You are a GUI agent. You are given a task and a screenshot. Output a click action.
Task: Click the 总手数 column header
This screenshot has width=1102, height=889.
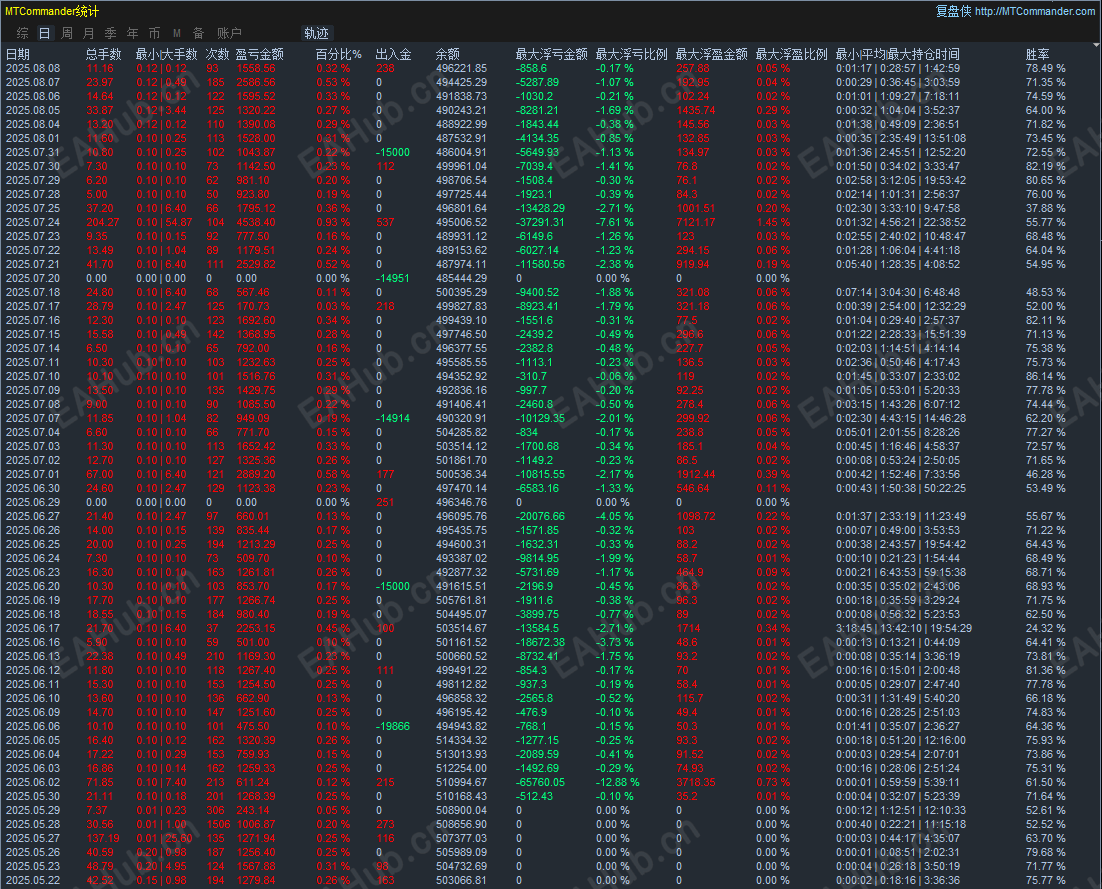click(x=103, y=54)
